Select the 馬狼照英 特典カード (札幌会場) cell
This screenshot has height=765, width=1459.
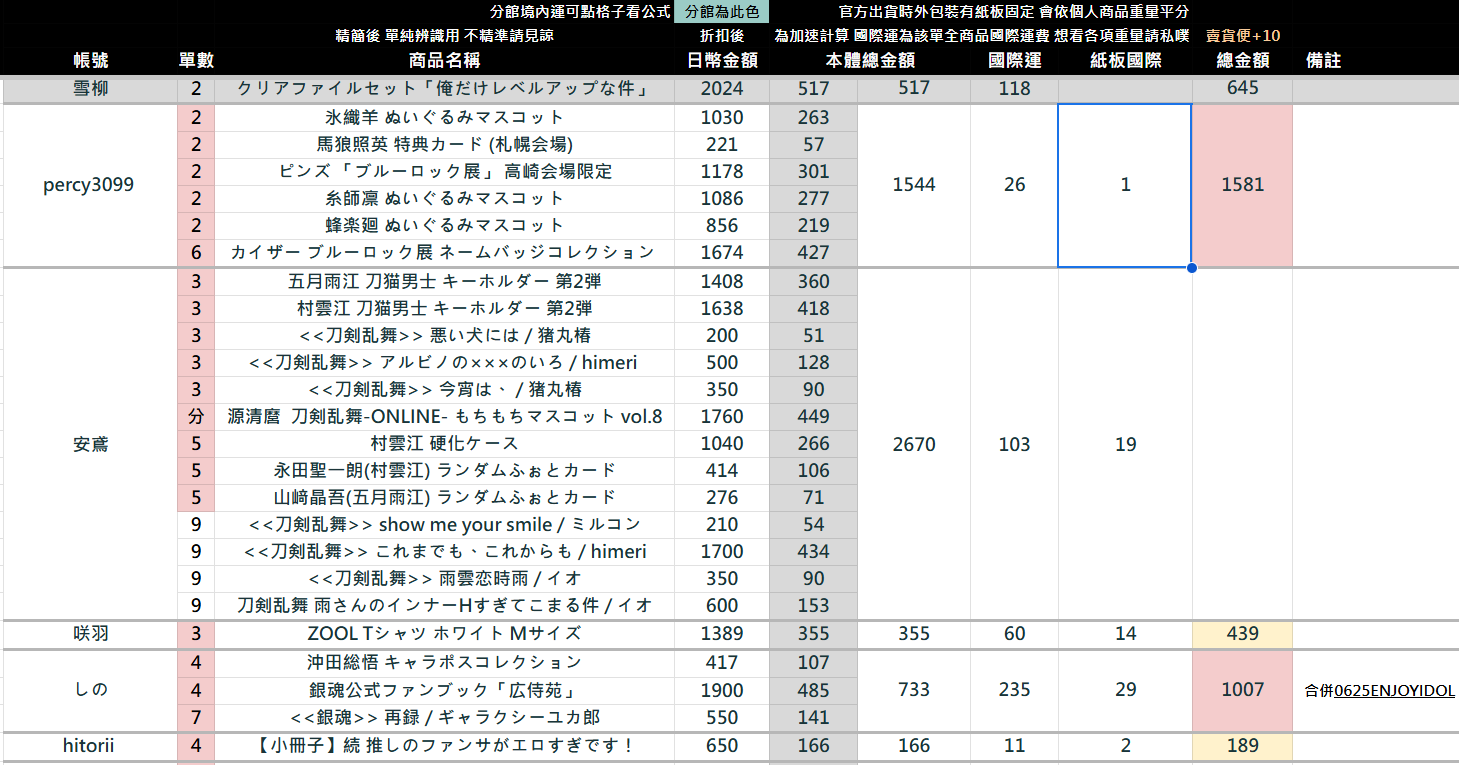444,144
